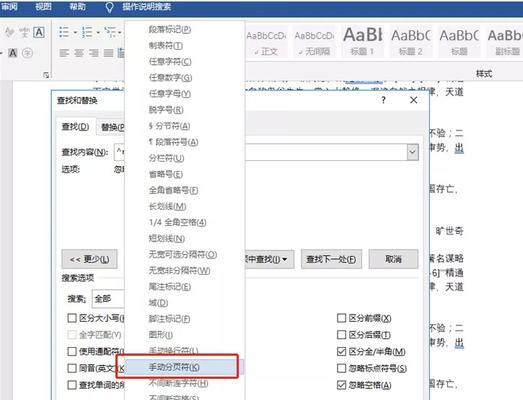Uncheck the 区分全/半角 checkbox
Screen dimensions: 523x400
[341, 351]
